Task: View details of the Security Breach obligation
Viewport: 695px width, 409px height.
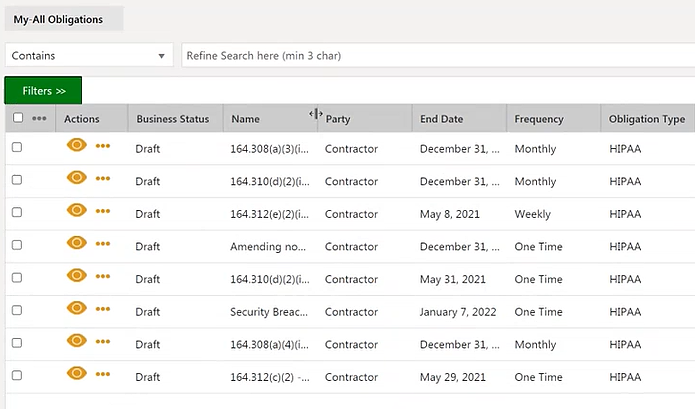Action: [x=77, y=309]
